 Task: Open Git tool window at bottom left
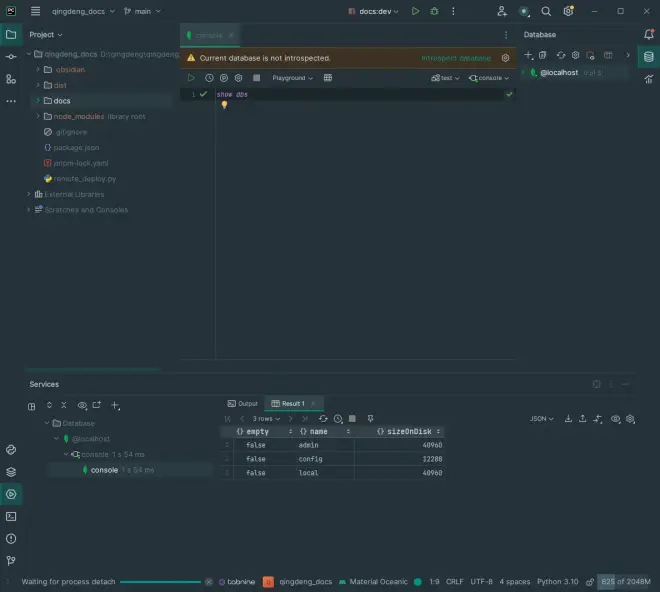pos(11,561)
